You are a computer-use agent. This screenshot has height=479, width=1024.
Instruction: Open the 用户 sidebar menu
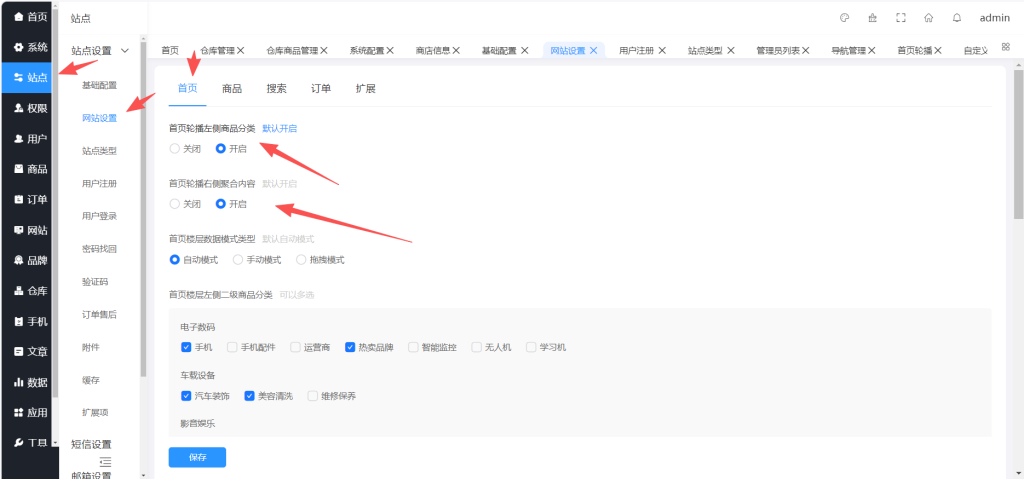coord(29,139)
